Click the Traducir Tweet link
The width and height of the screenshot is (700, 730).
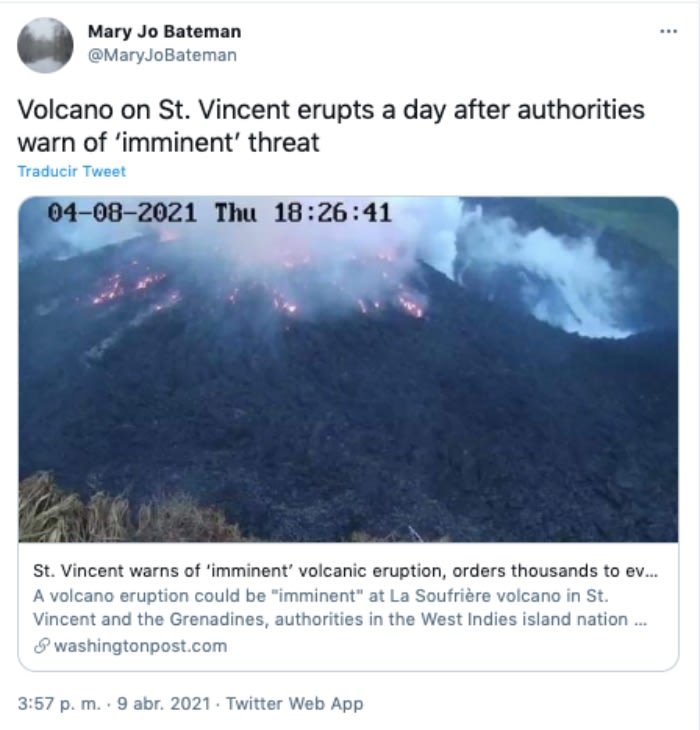(x=72, y=171)
